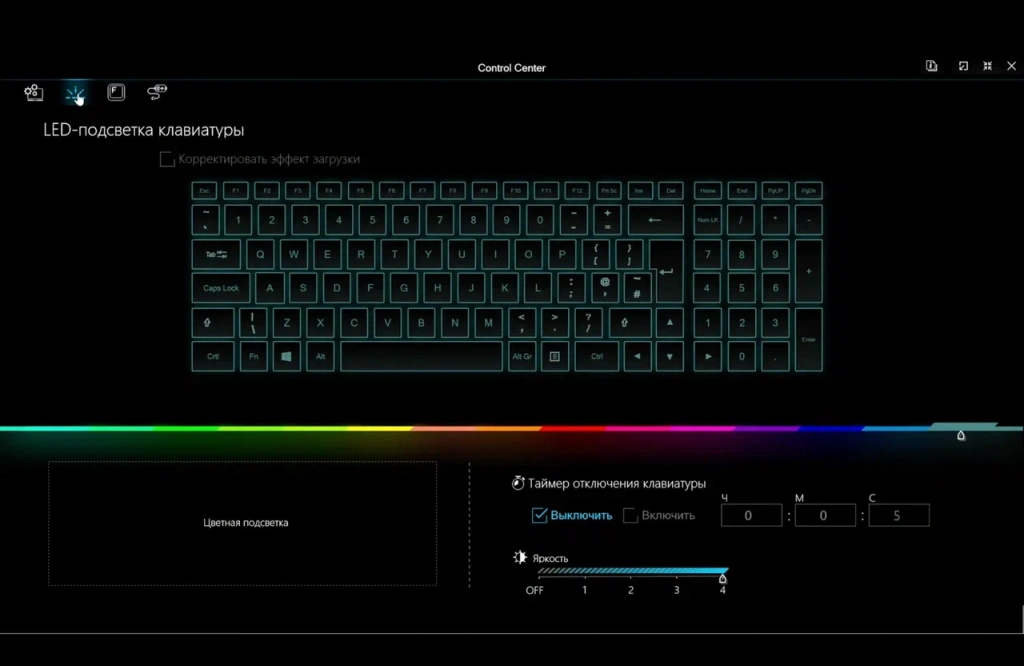The width and height of the screenshot is (1024, 666).
Task: Enable the Корректировать эффект загрузки checkbox
Action: [167, 159]
